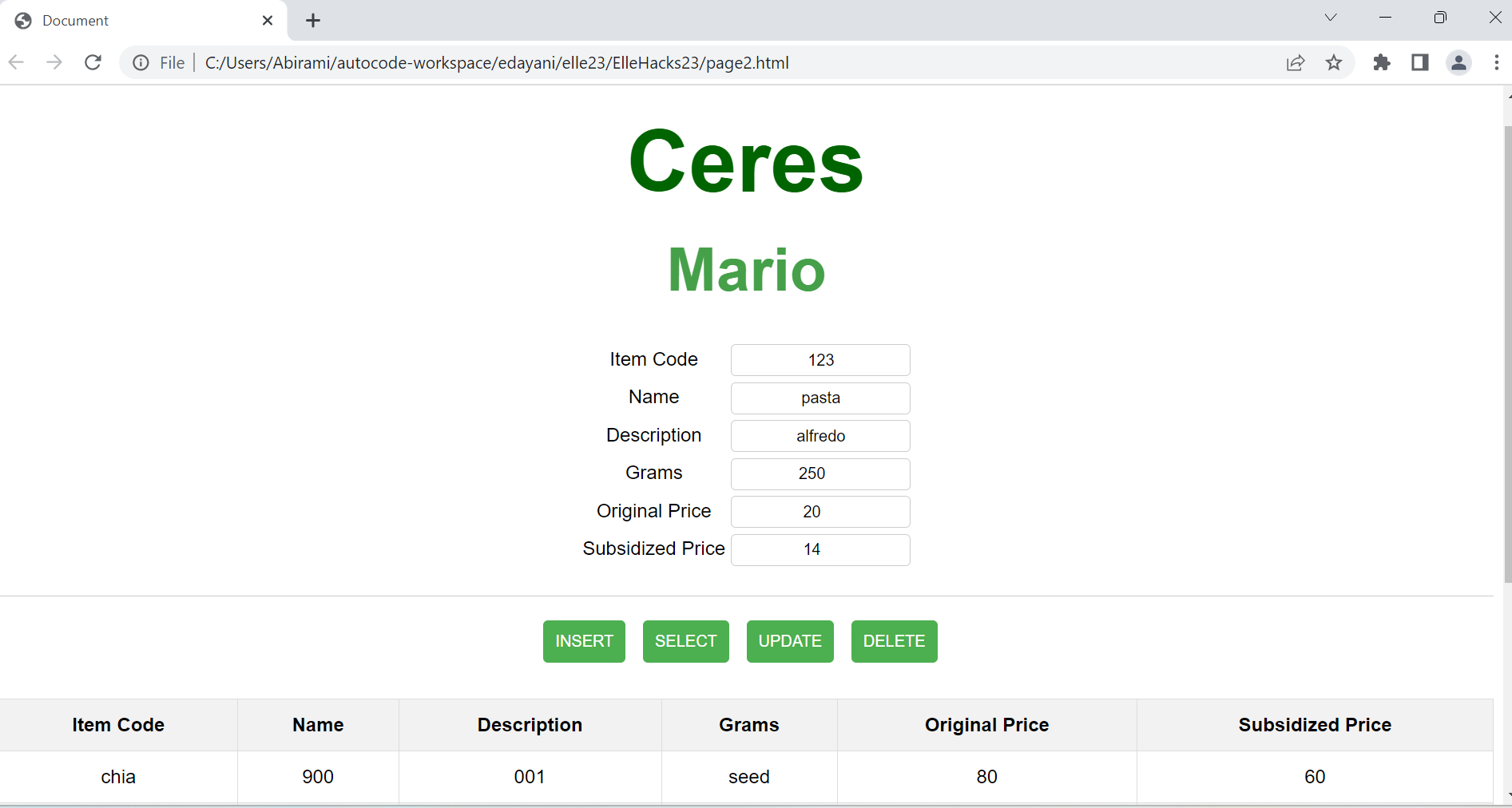The image size is (1512, 808).
Task: Go back using the browser back arrow
Action: click(16, 62)
